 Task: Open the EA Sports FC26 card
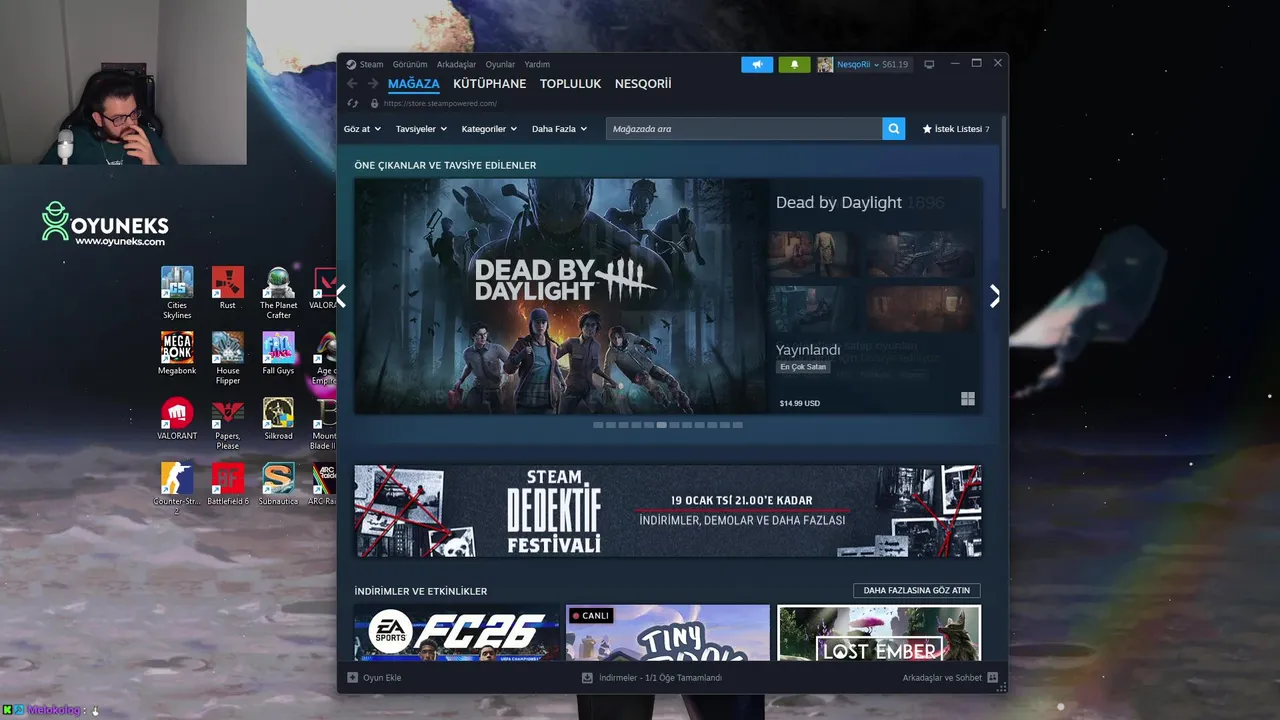pyautogui.click(x=457, y=633)
